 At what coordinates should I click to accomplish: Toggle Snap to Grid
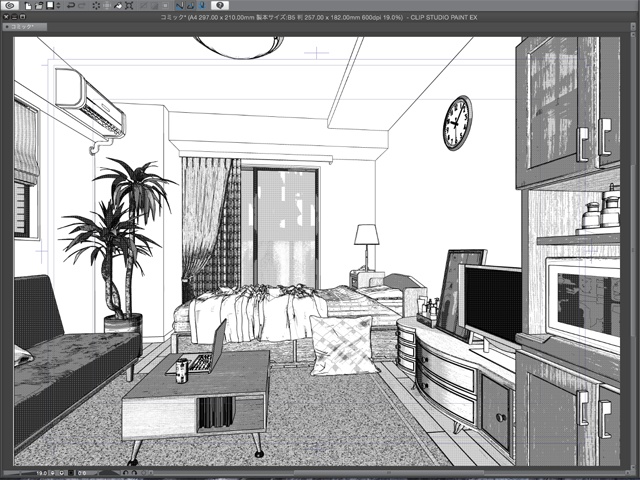coord(202,6)
